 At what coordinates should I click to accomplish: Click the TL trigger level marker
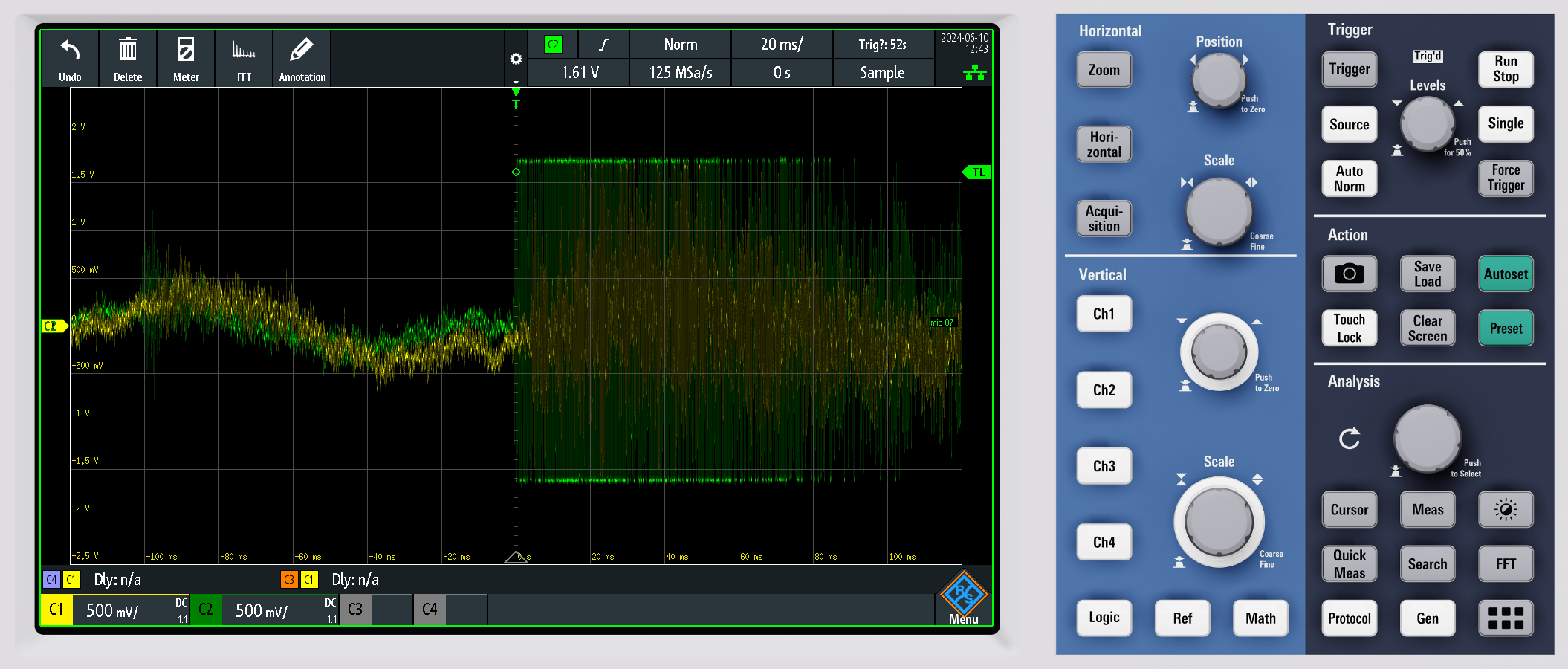coord(977,172)
